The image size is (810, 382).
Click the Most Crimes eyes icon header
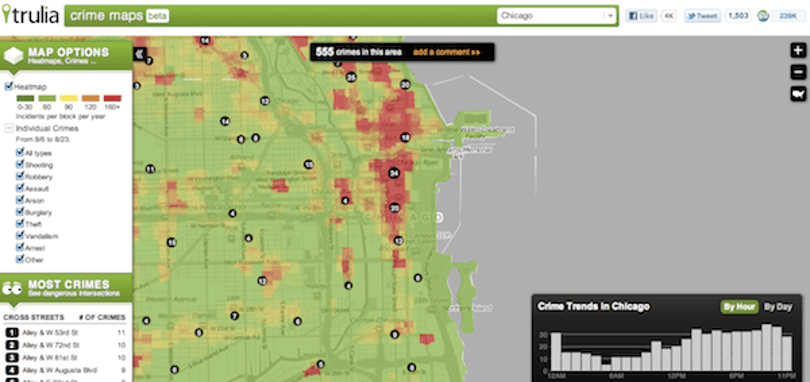click(11, 288)
